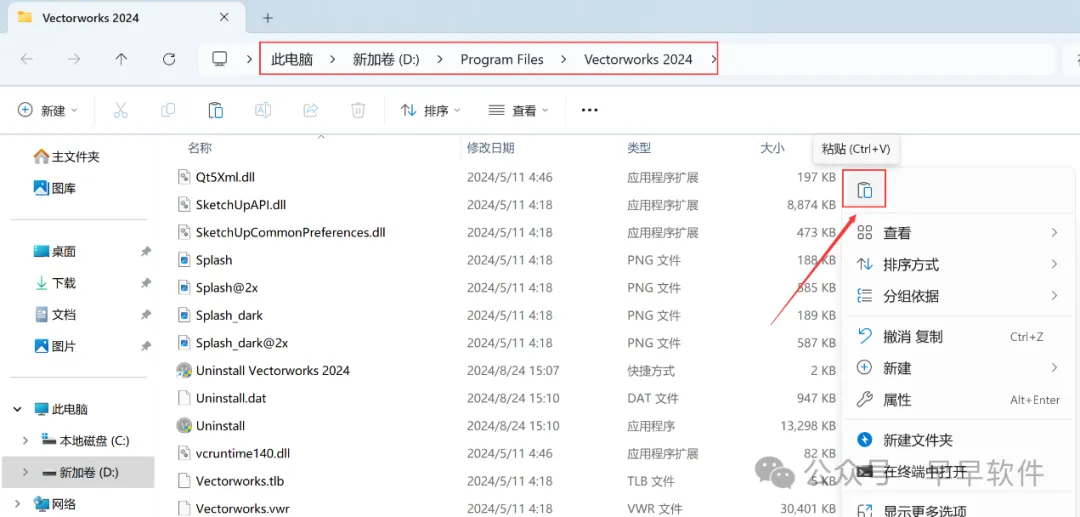1080x517 pixels.
Task: Open the 新建 dropdown in toolbar
Action: (48, 110)
